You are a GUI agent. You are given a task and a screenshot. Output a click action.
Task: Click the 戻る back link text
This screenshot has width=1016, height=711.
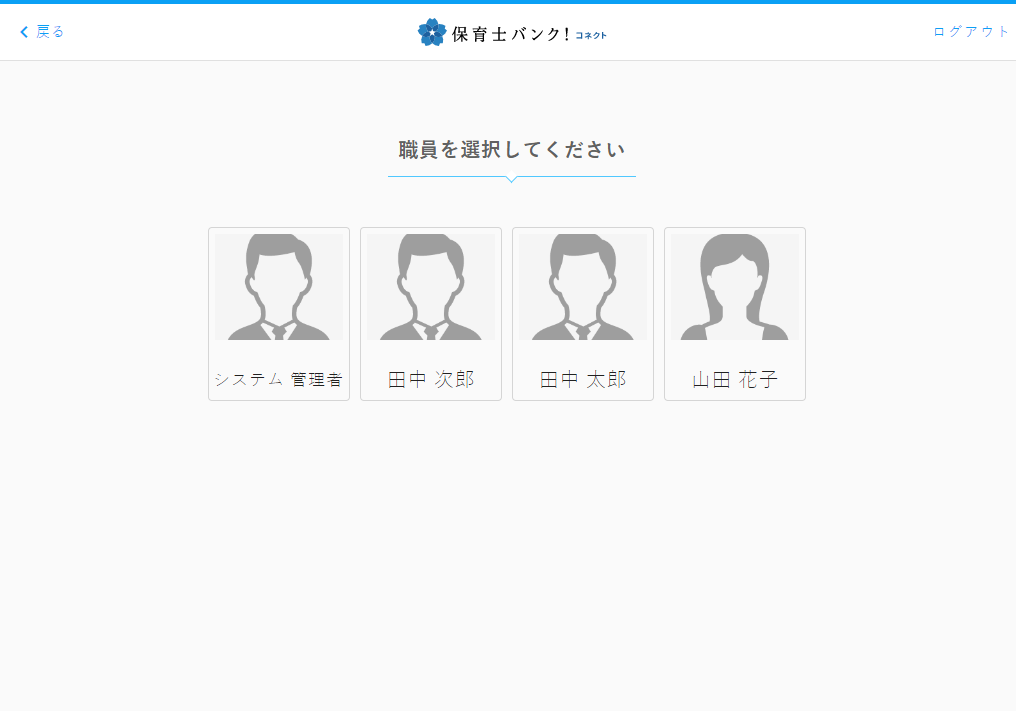pyautogui.click(x=50, y=32)
